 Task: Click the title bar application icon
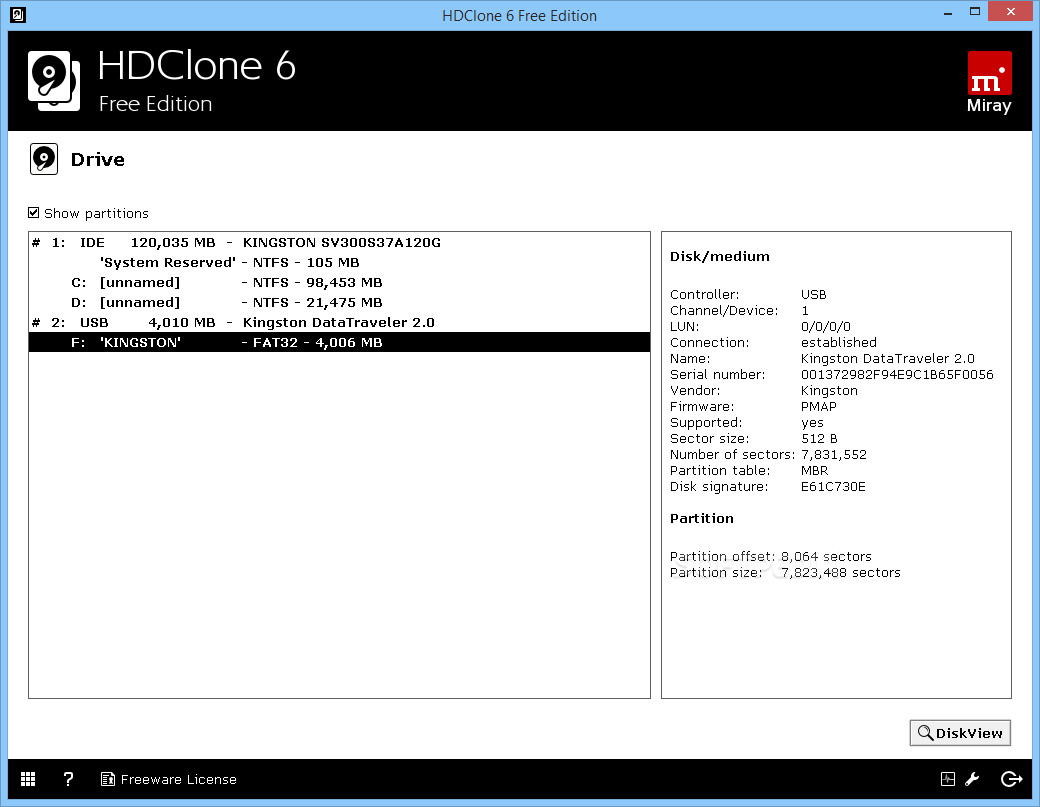(18, 14)
